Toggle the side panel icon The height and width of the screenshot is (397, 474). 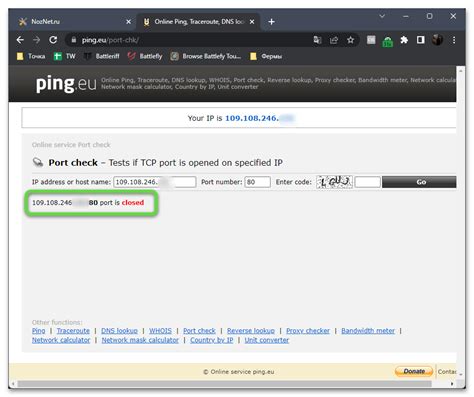(420, 40)
